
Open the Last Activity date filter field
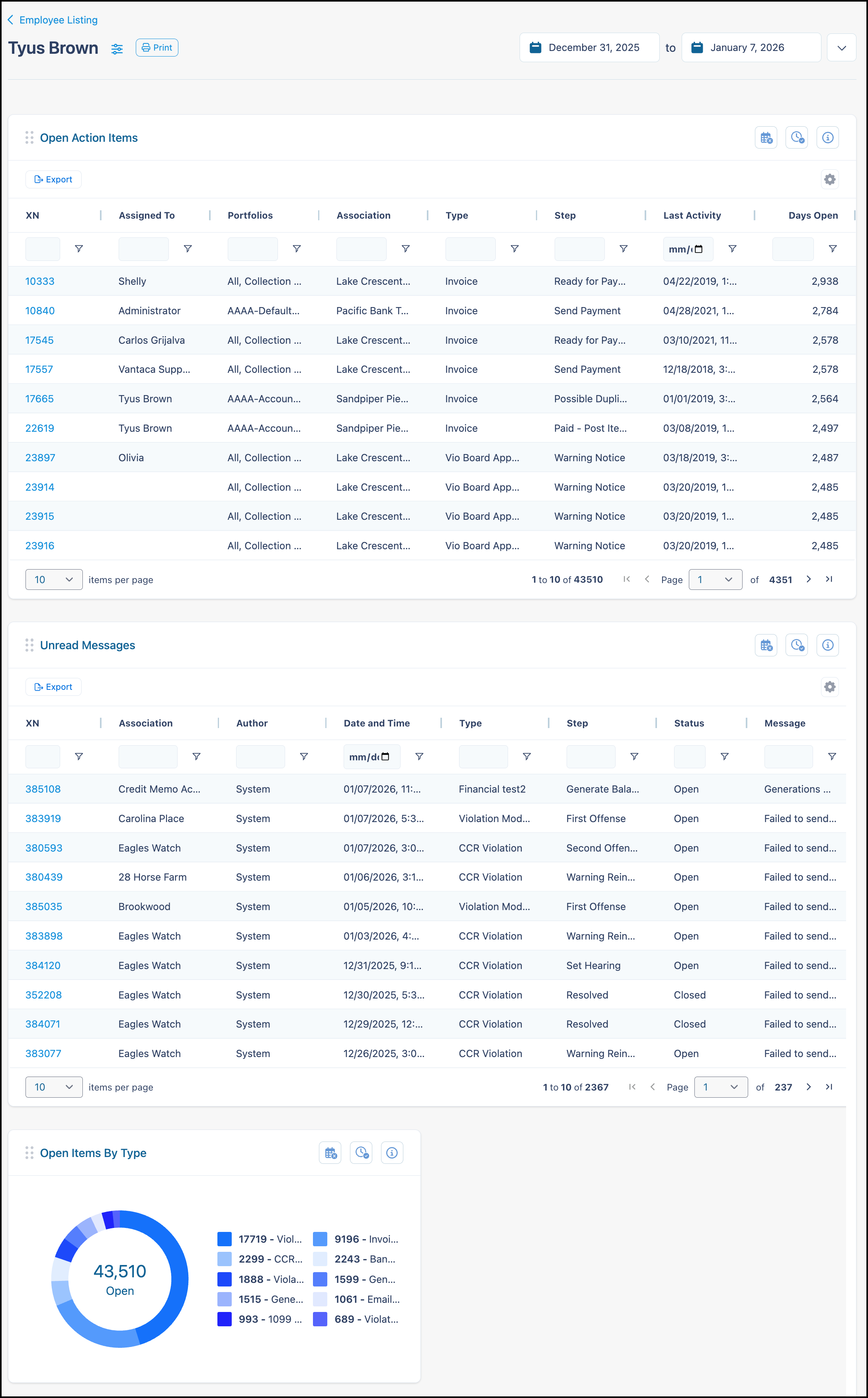(x=688, y=249)
